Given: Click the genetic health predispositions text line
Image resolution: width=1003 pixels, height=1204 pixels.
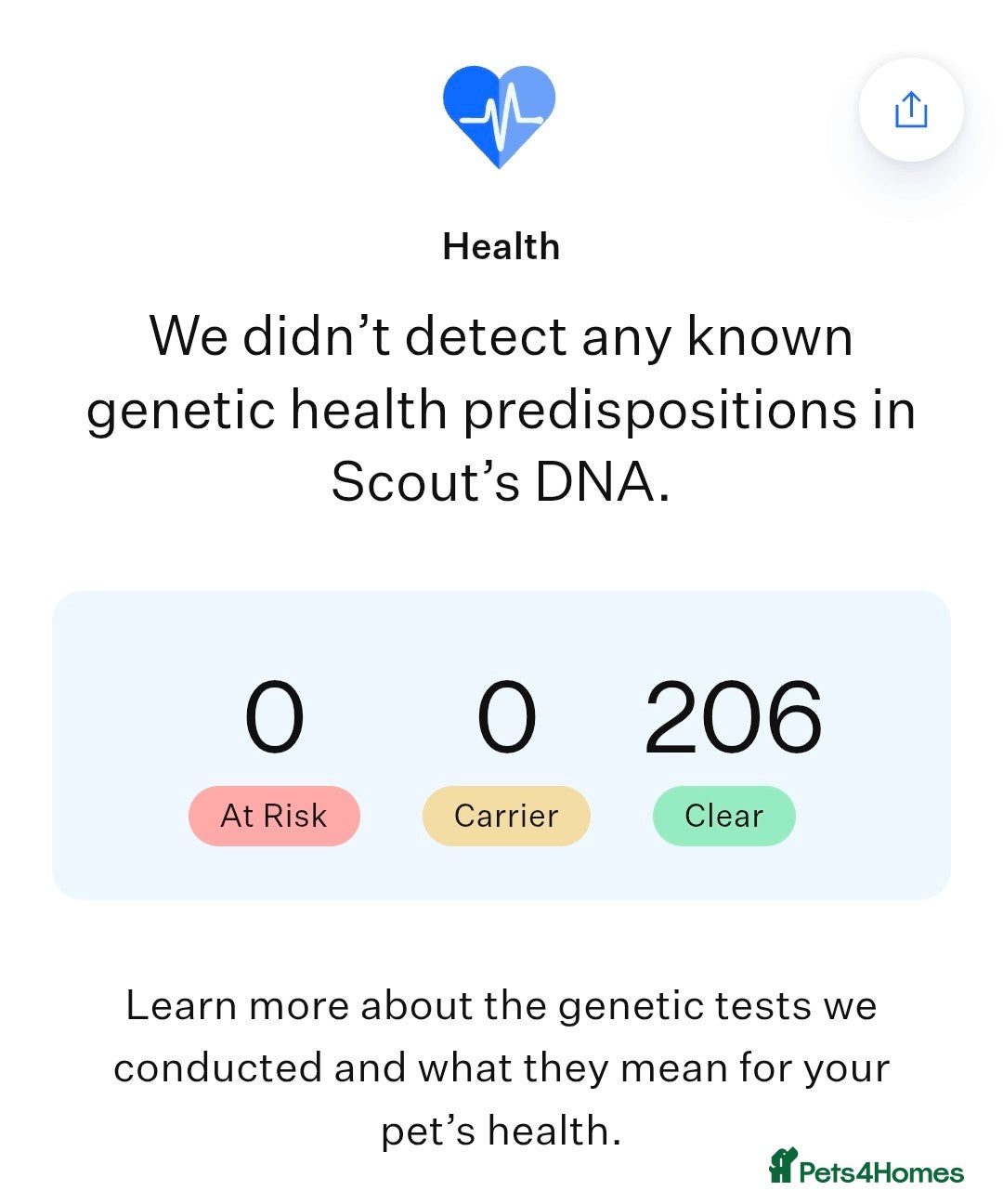Looking at the screenshot, I should click(501, 411).
